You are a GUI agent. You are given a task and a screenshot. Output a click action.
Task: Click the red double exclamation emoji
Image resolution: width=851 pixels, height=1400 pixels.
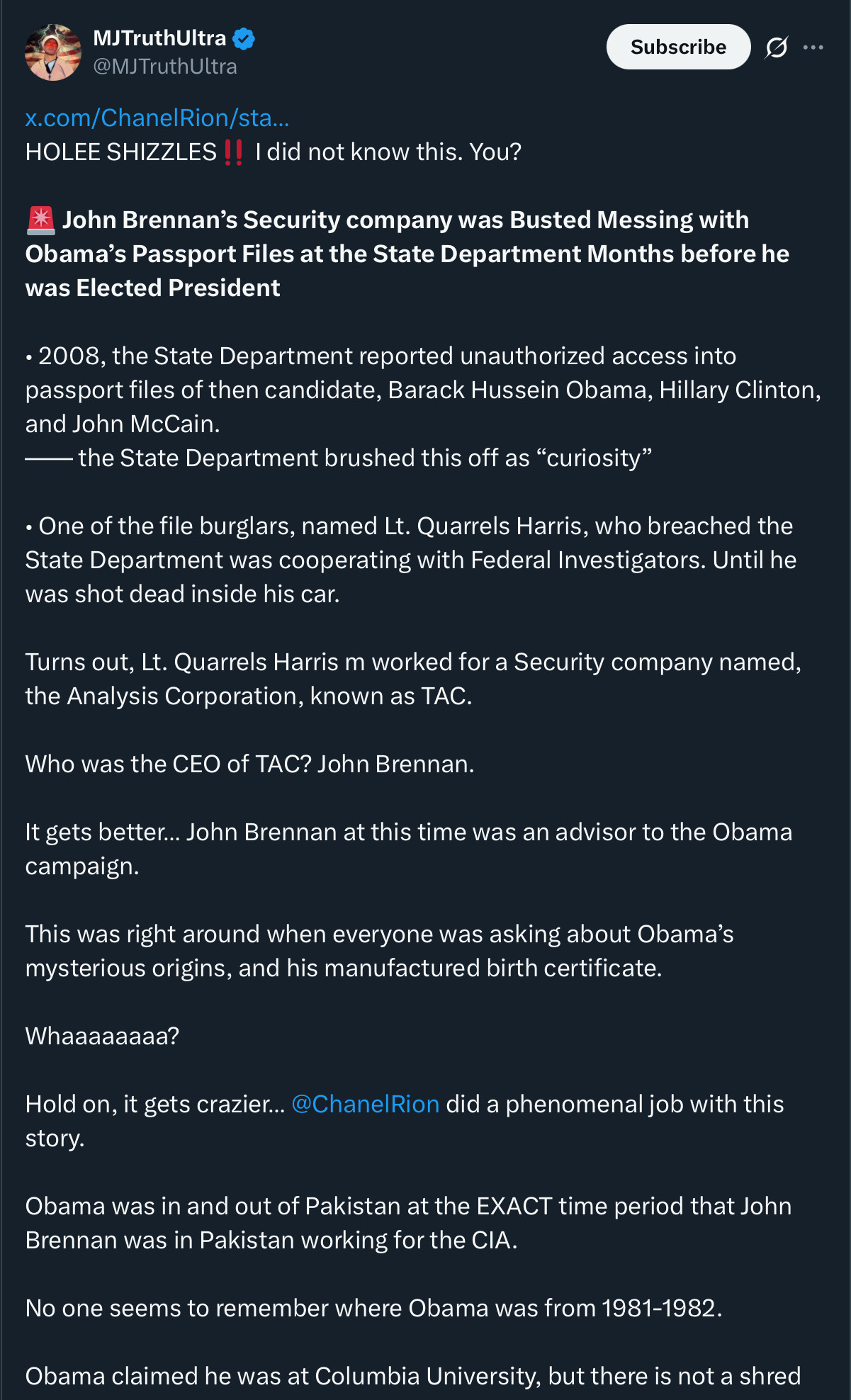tap(233, 152)
